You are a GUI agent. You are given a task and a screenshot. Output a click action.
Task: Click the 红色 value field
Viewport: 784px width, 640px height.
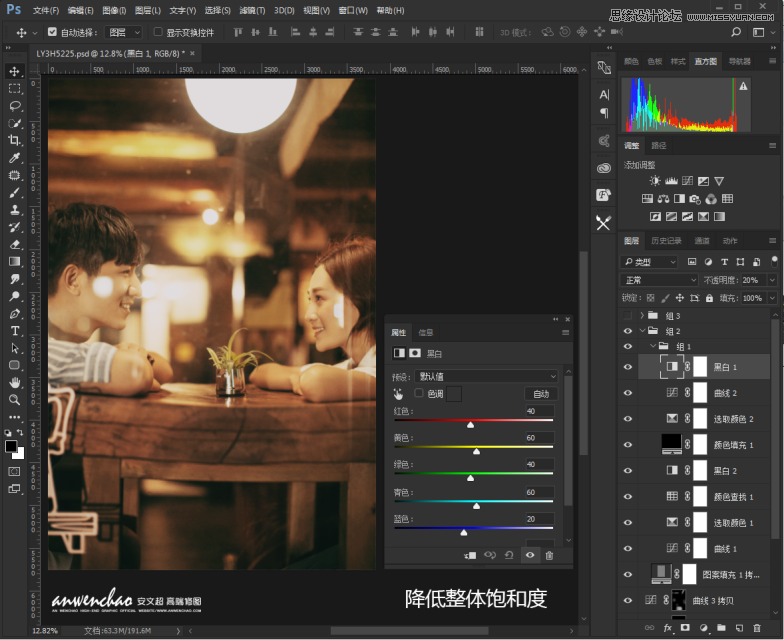point(540,411)
